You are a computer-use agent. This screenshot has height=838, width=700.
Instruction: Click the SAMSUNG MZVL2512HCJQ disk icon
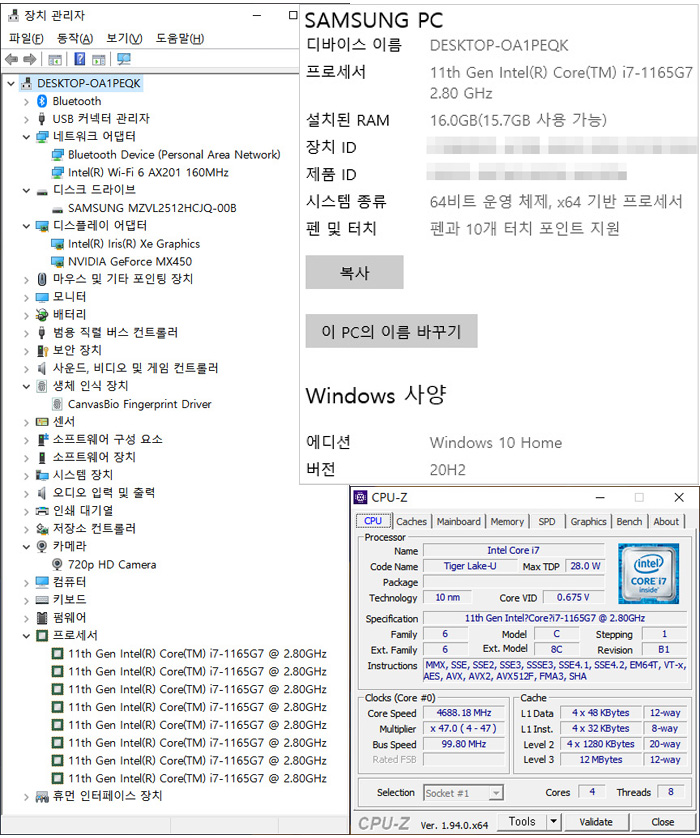[57, 208]
